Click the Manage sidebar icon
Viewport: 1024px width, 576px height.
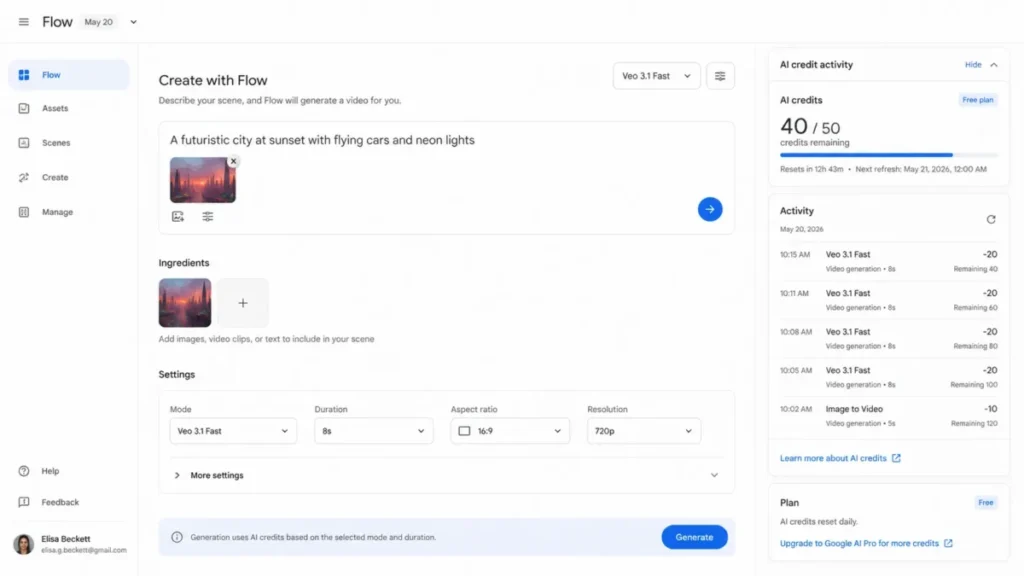point(24,212)
